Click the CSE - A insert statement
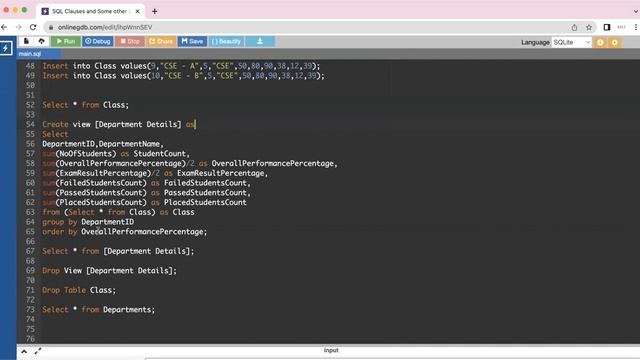 181,66
